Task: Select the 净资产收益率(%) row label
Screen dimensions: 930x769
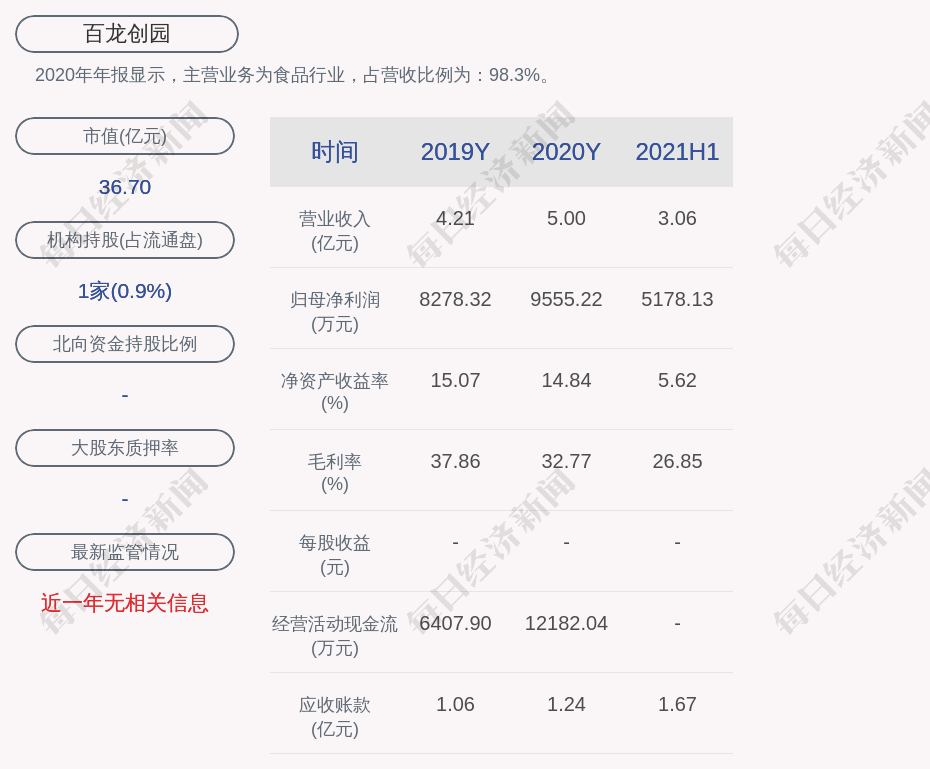Action: click(x=335, y=392)
